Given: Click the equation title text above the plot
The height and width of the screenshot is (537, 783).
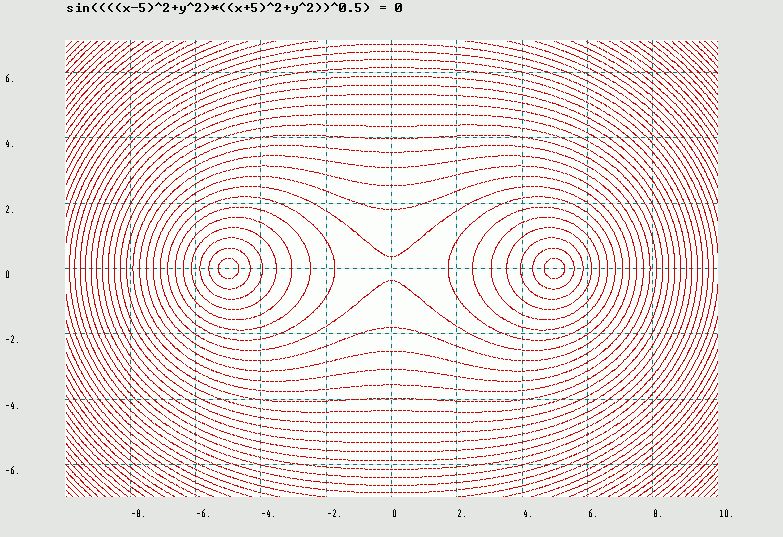Looking at the screenshot, I should (x=234, y=8).
